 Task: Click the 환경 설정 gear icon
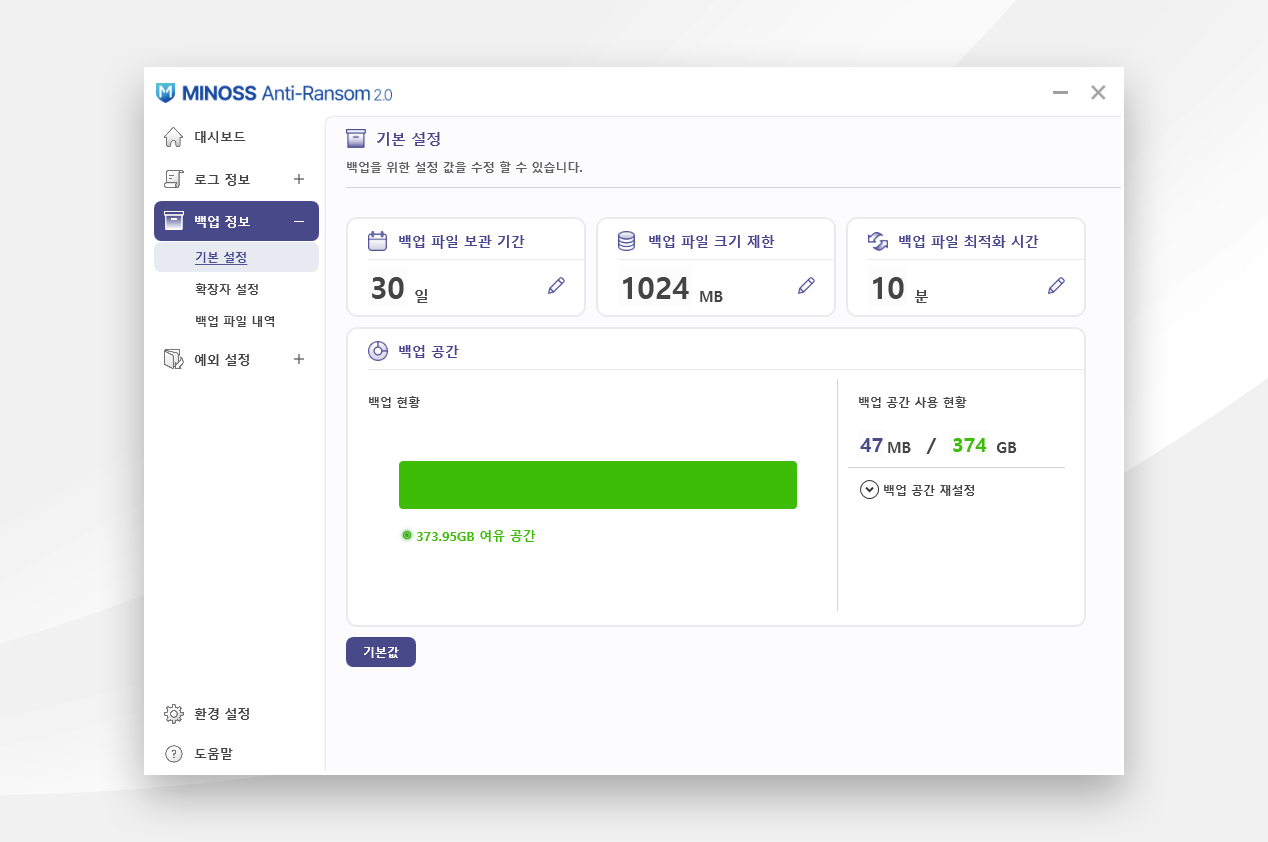[174, 714]
